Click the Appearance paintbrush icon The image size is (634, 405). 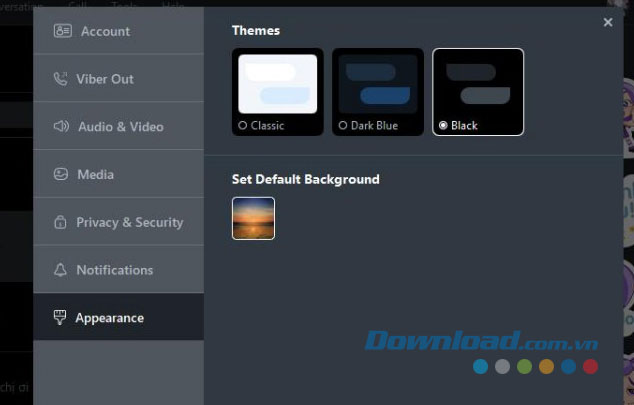[60, 317]
